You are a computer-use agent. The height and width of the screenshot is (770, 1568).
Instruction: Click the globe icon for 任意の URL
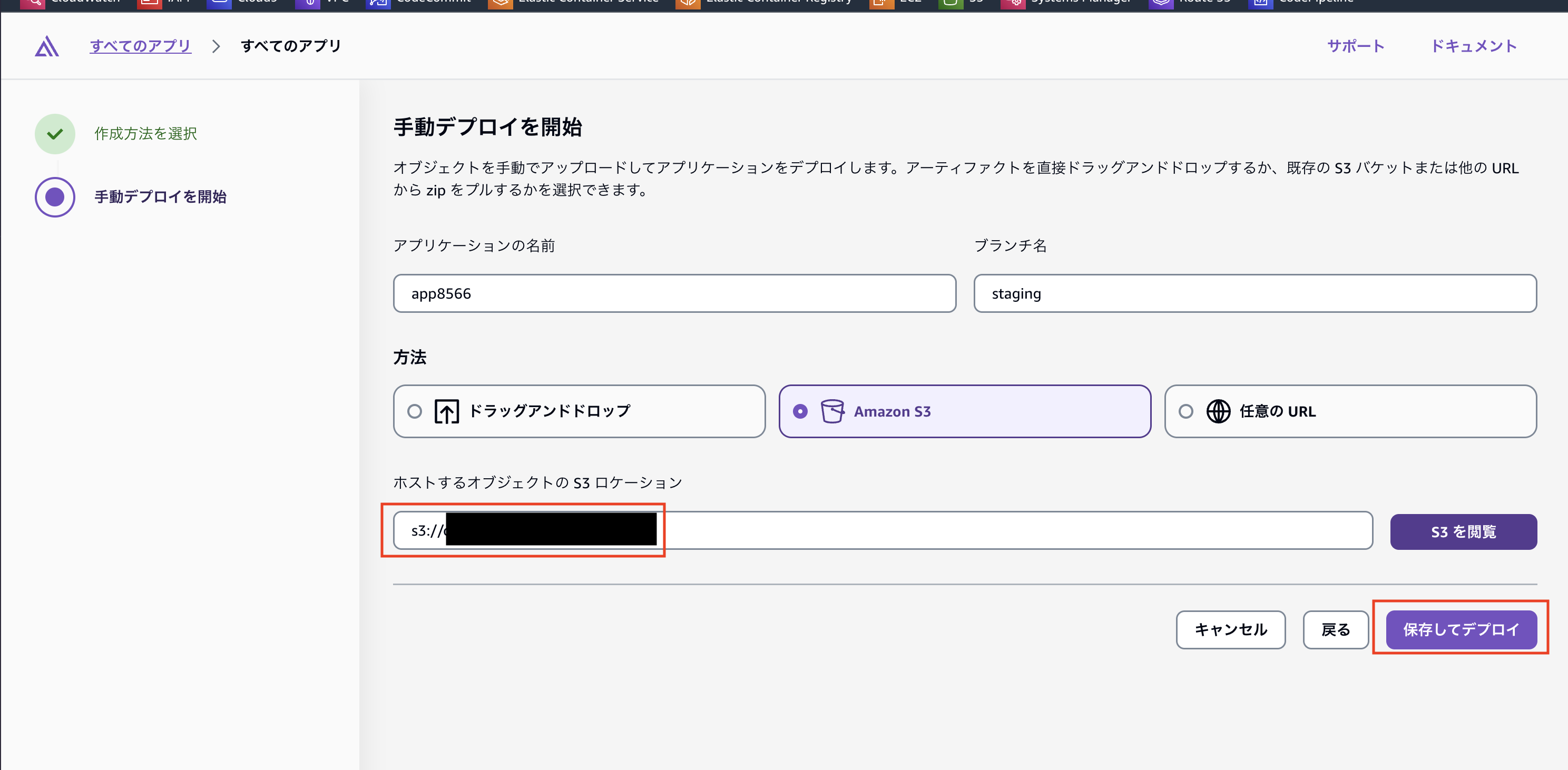[x=1218, y=411]
